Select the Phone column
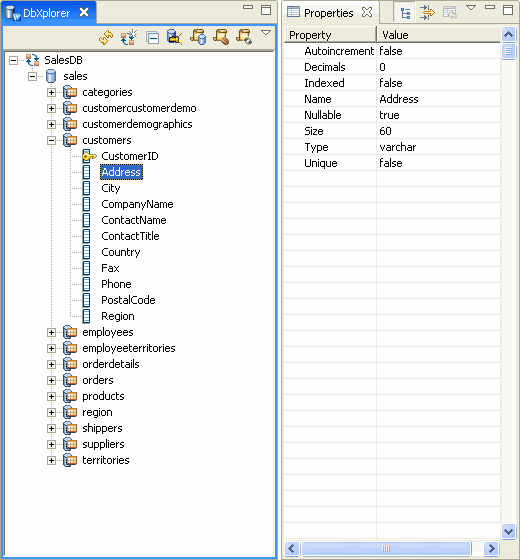The image size is (520, 560). coord(116,284)
